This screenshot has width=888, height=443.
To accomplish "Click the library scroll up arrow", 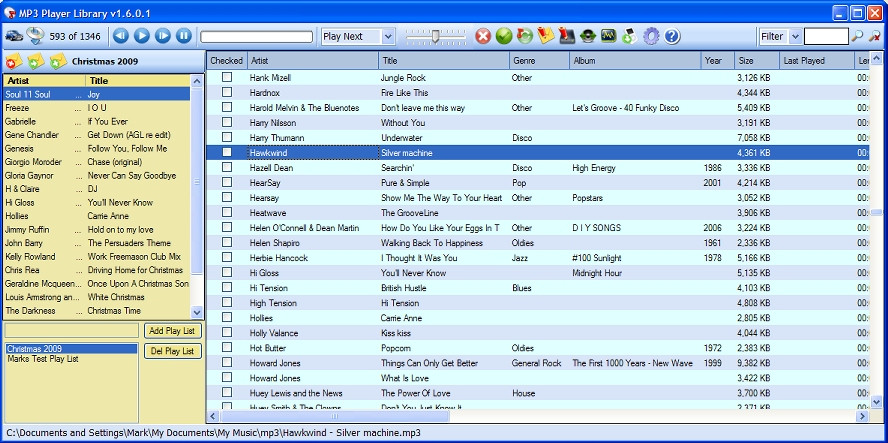I will tap(876, 57).
